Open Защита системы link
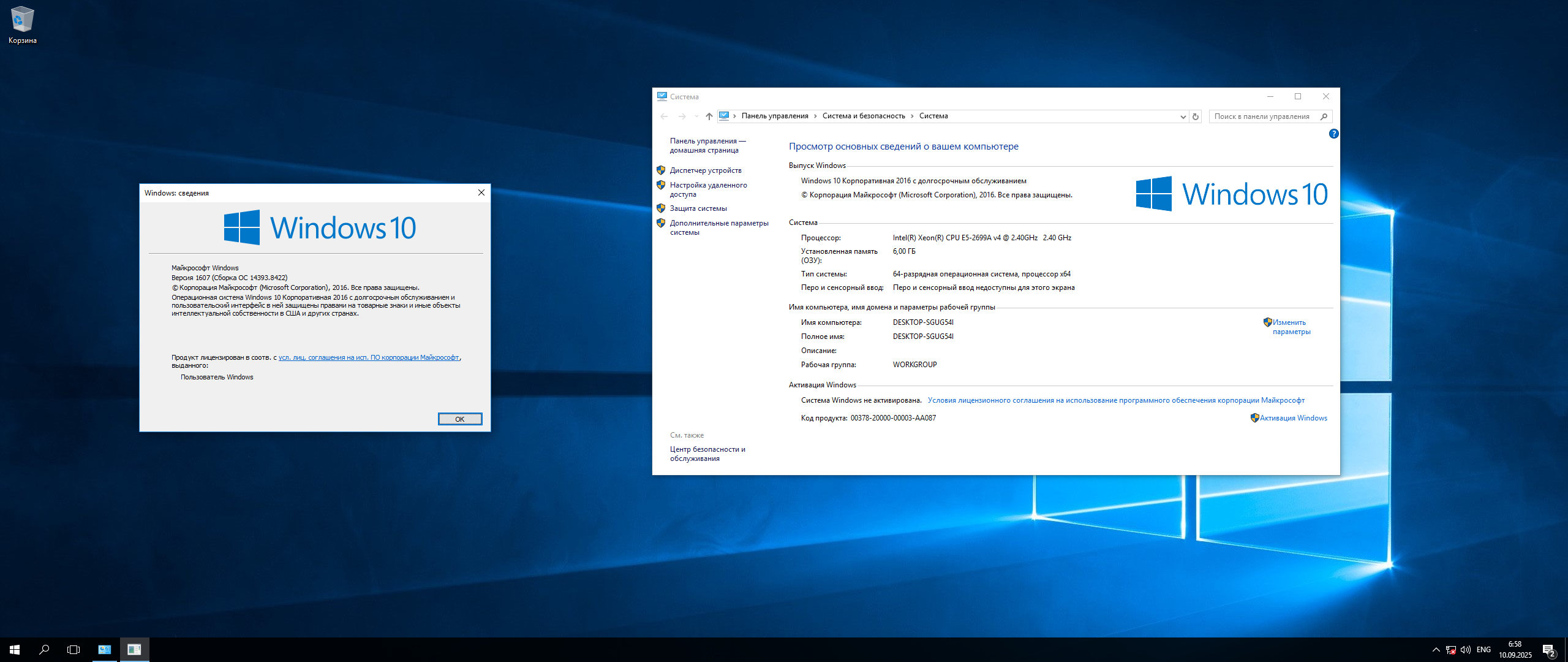1568x662 pixels. coord(698,208)
